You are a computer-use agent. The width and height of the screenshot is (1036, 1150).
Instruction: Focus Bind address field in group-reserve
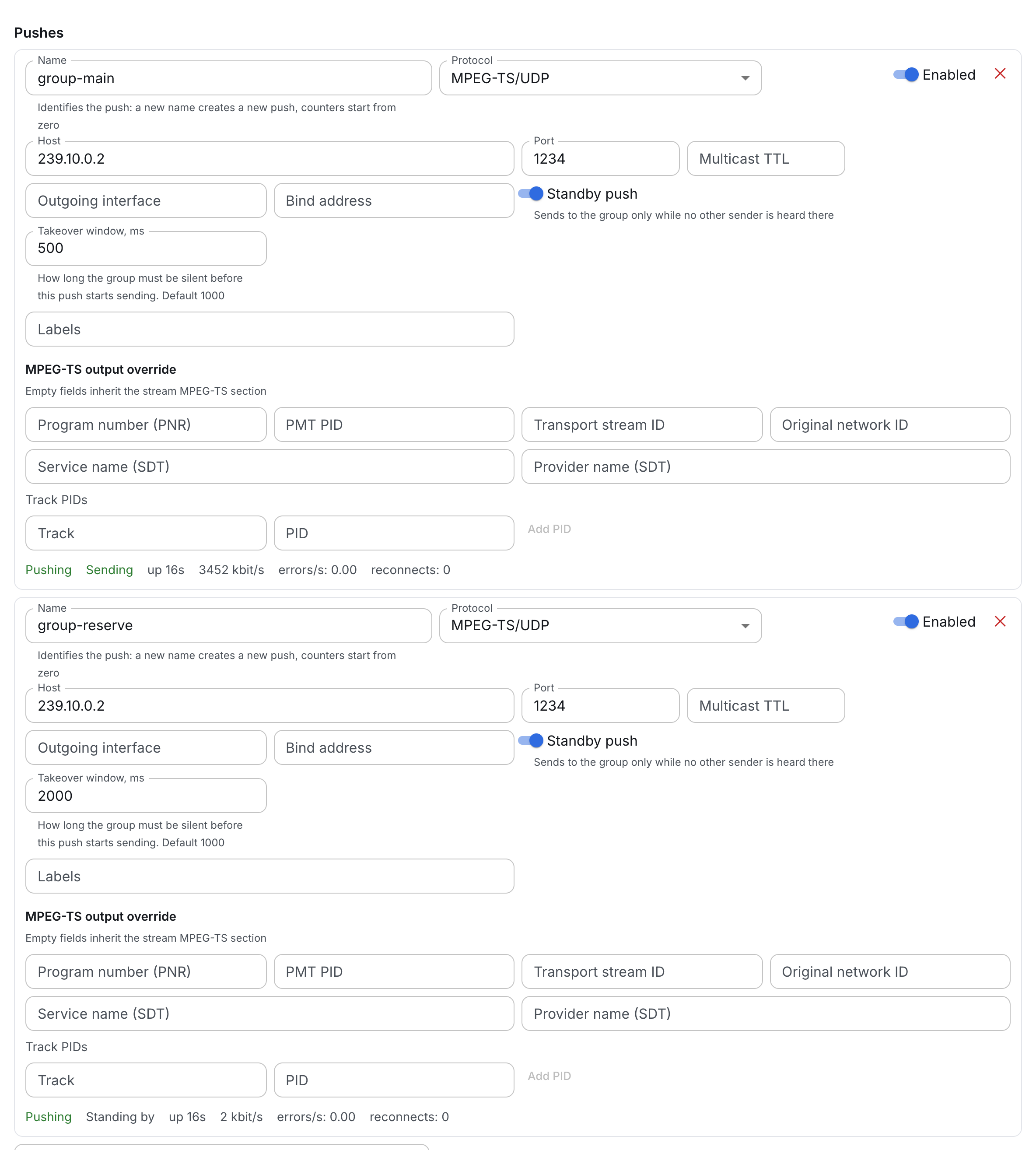pos(394,747)
